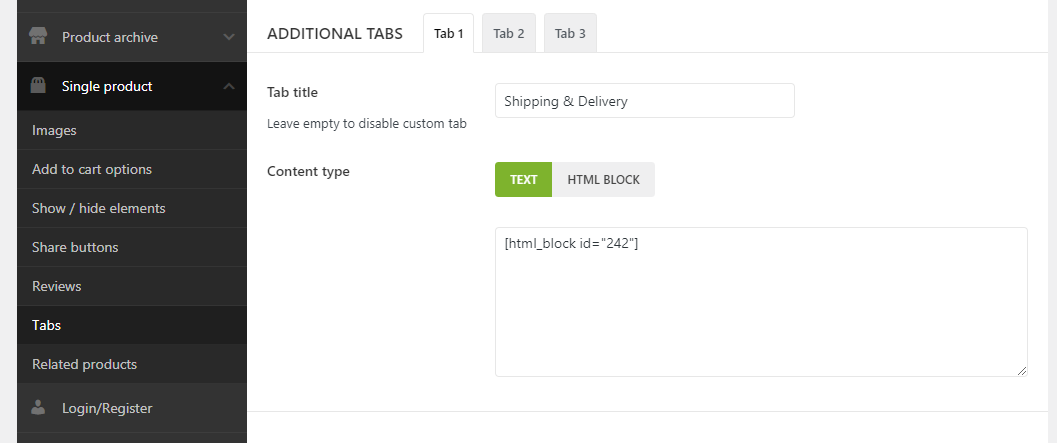Viewport: 1057px width, 443px height.
Task: Select the Tabs submenu item
Action: [47, 325]
